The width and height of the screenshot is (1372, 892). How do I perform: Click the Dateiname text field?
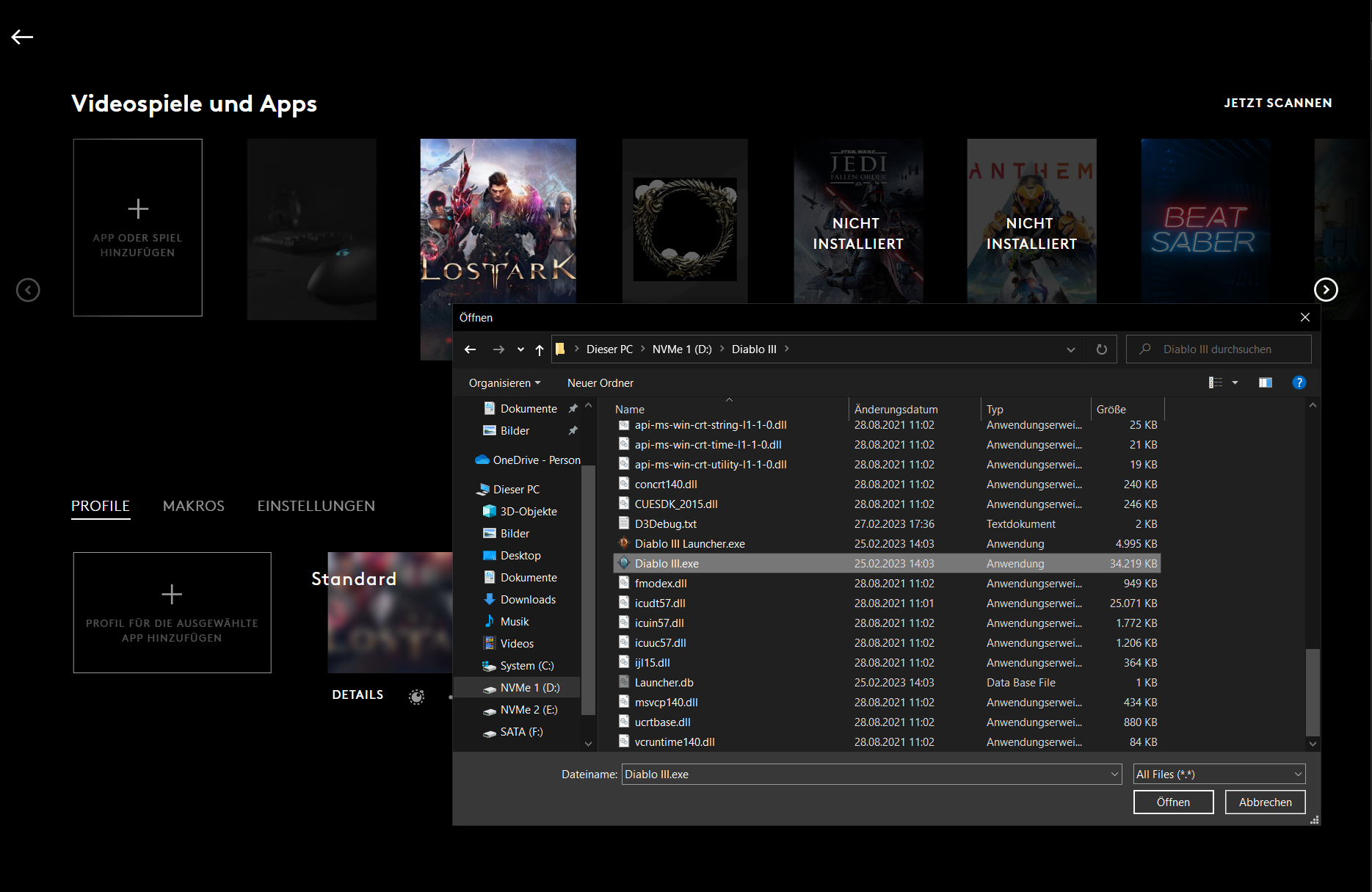865,775
